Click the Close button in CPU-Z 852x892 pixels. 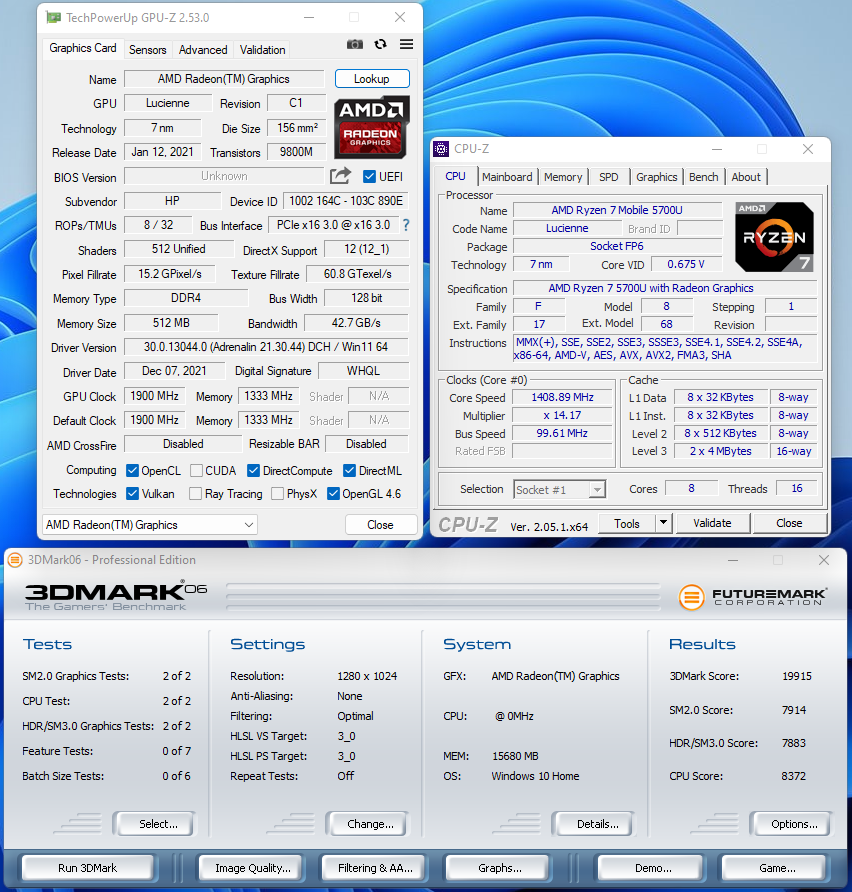coord(789,523)
